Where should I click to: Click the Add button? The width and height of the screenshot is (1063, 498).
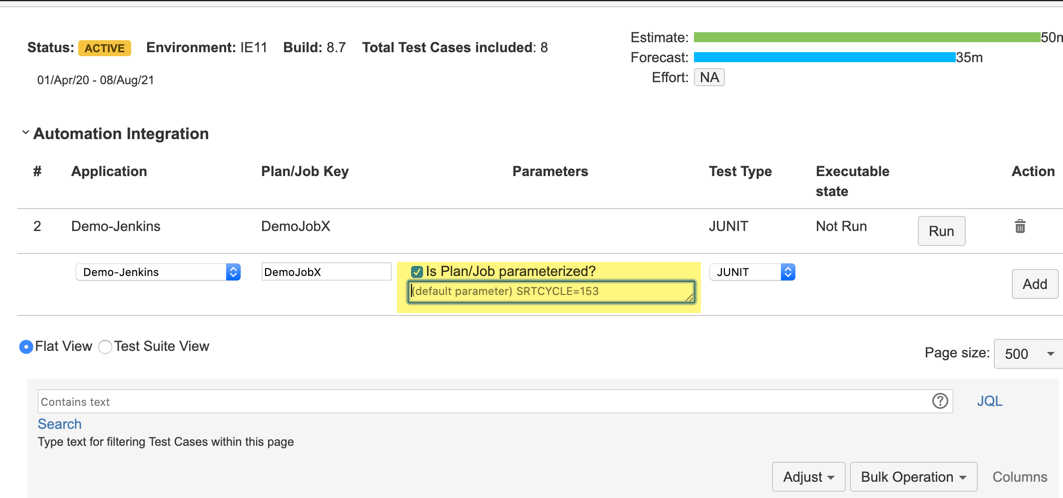1034,284
